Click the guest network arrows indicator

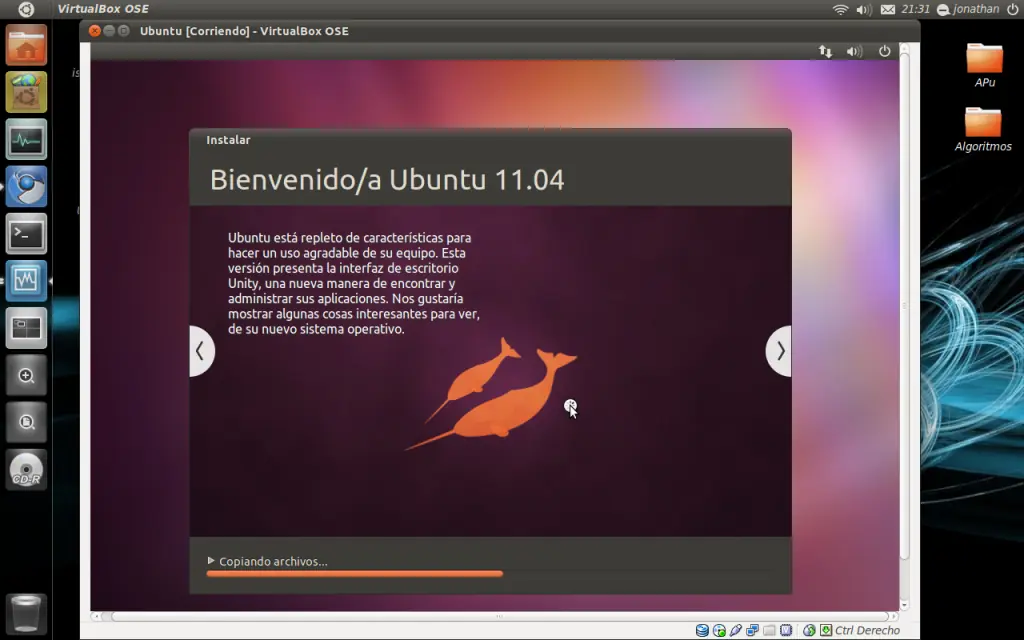[x=825, y=51]
